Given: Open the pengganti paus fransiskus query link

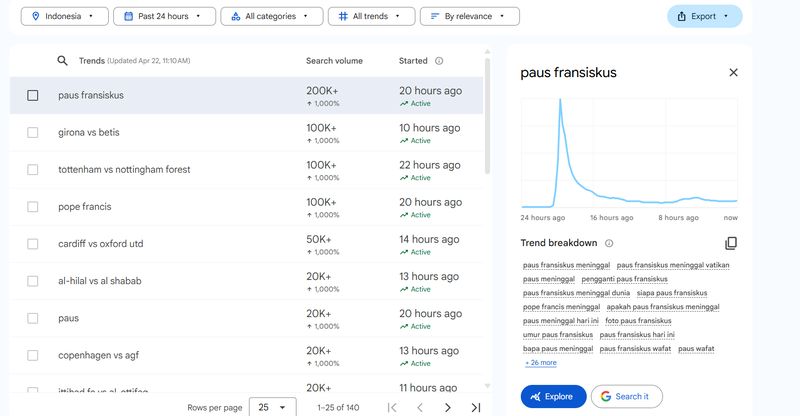Looking at the screenshot, I should click(x=624, y=279).
